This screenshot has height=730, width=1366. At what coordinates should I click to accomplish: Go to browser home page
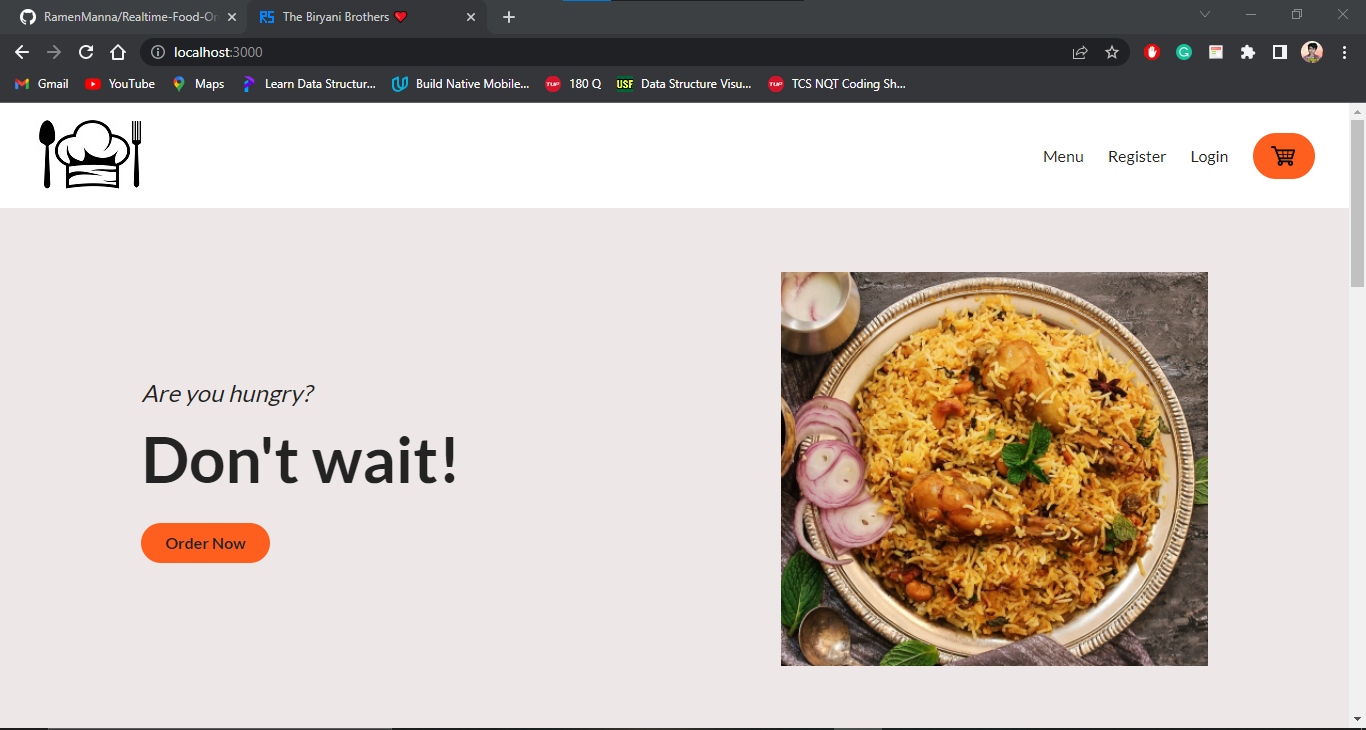tap(118, 52)
